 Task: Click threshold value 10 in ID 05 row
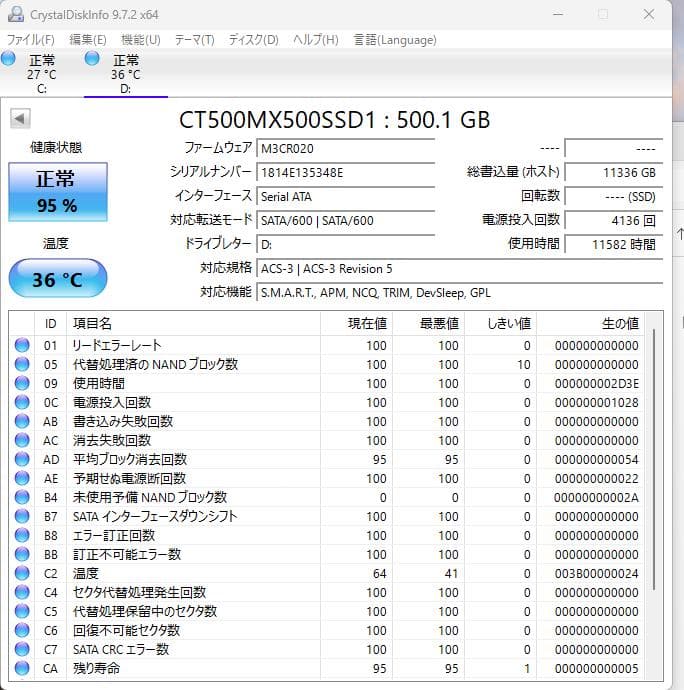coord(523,364)
